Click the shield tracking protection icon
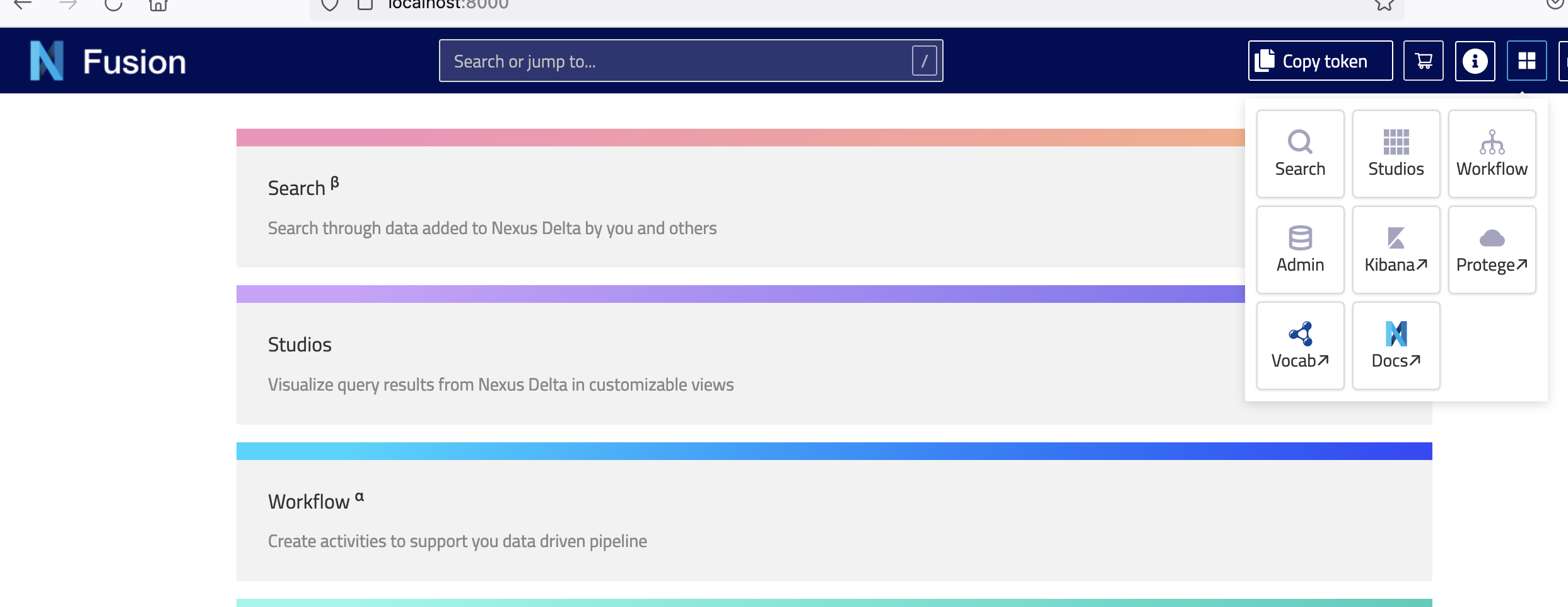 (x=329, y=4)
